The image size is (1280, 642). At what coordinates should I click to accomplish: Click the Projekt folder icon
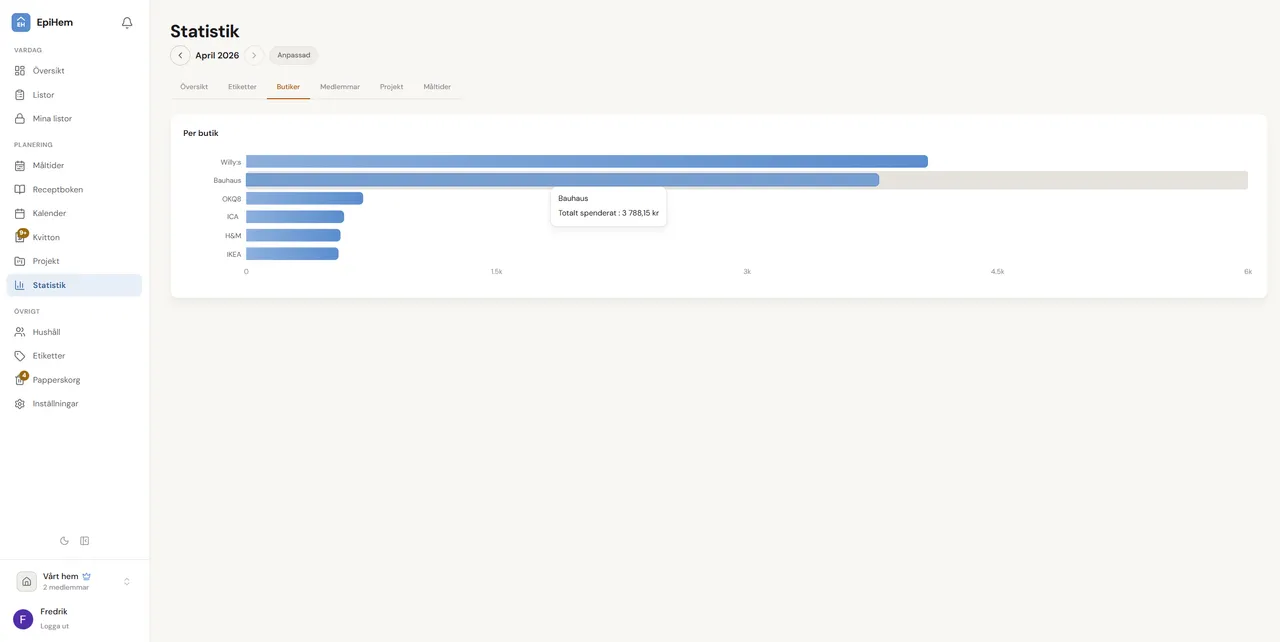(x=20, y=261)
